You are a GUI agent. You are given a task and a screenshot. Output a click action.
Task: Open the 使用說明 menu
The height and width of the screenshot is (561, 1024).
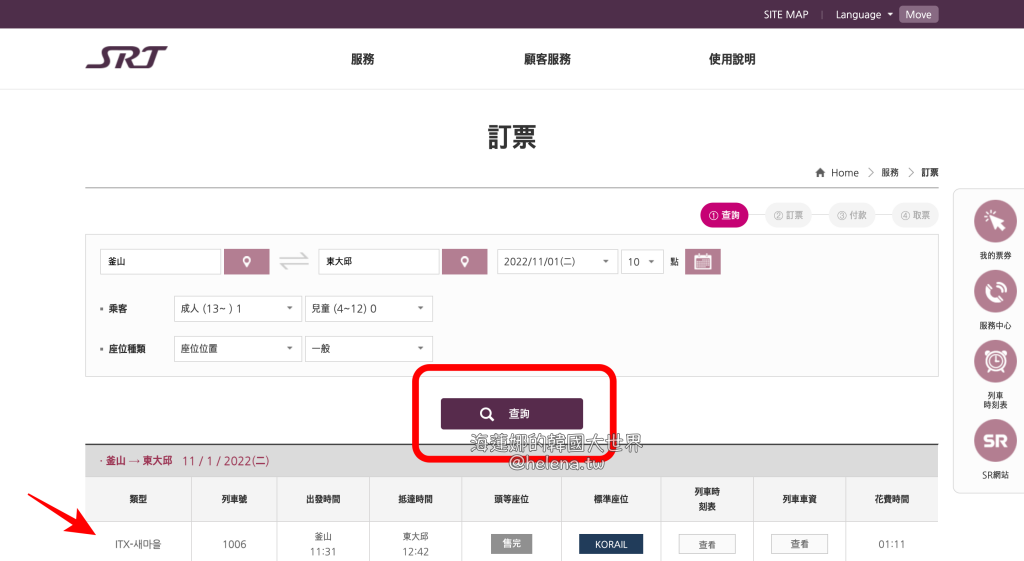coord(732,59)
